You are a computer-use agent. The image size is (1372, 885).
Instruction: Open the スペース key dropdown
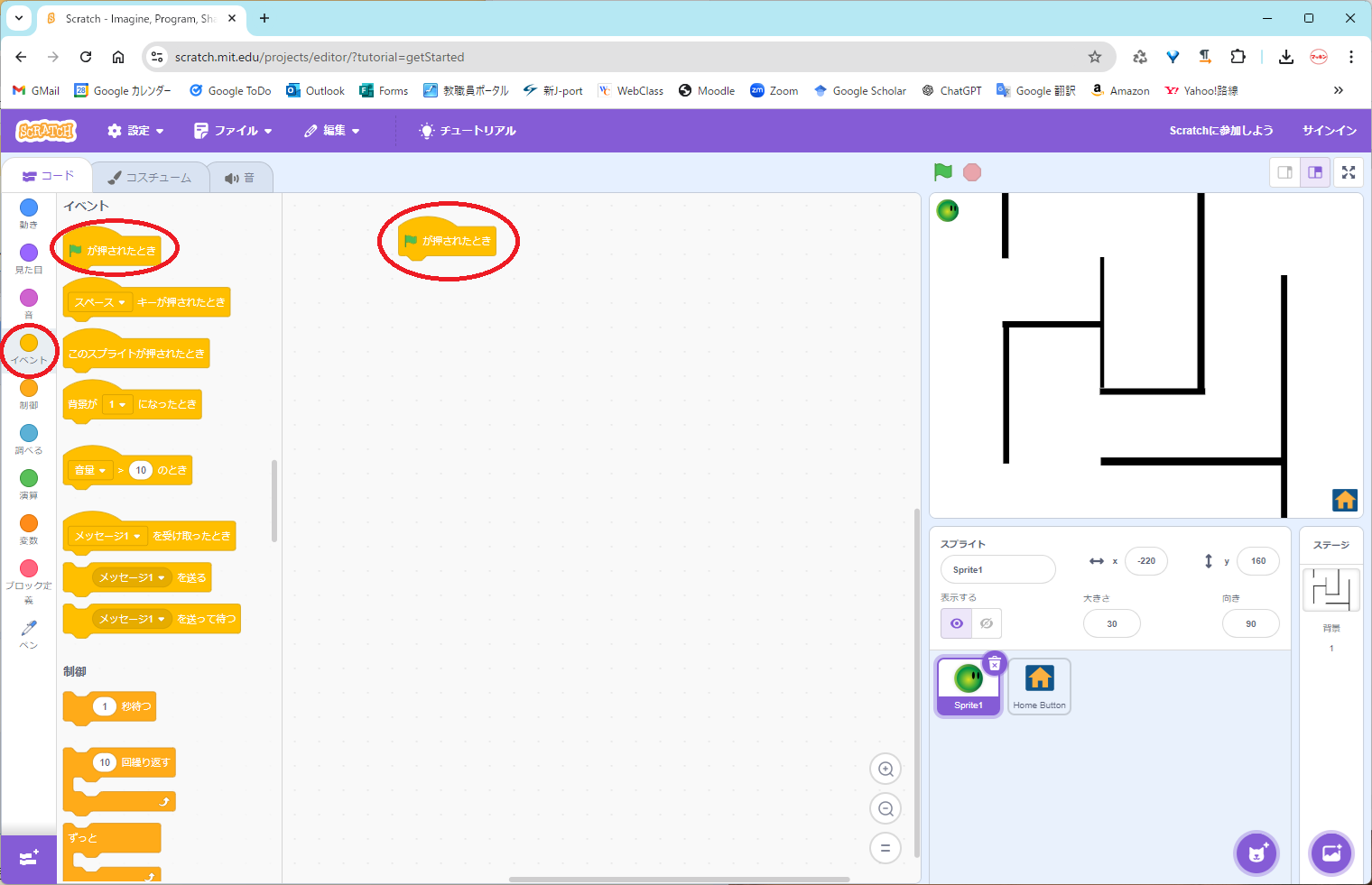tap(100, 302)
